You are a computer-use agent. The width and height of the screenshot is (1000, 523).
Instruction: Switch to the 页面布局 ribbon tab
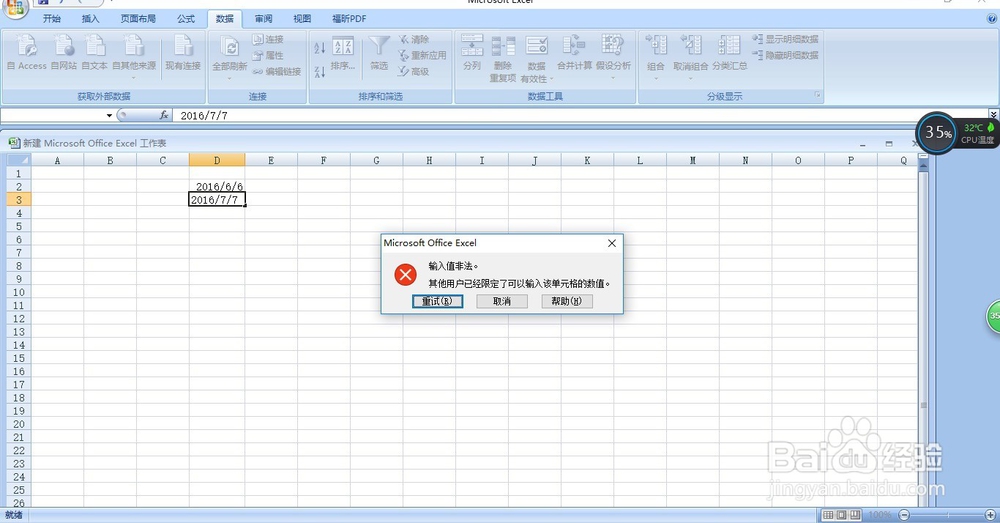tap(138, 18)
